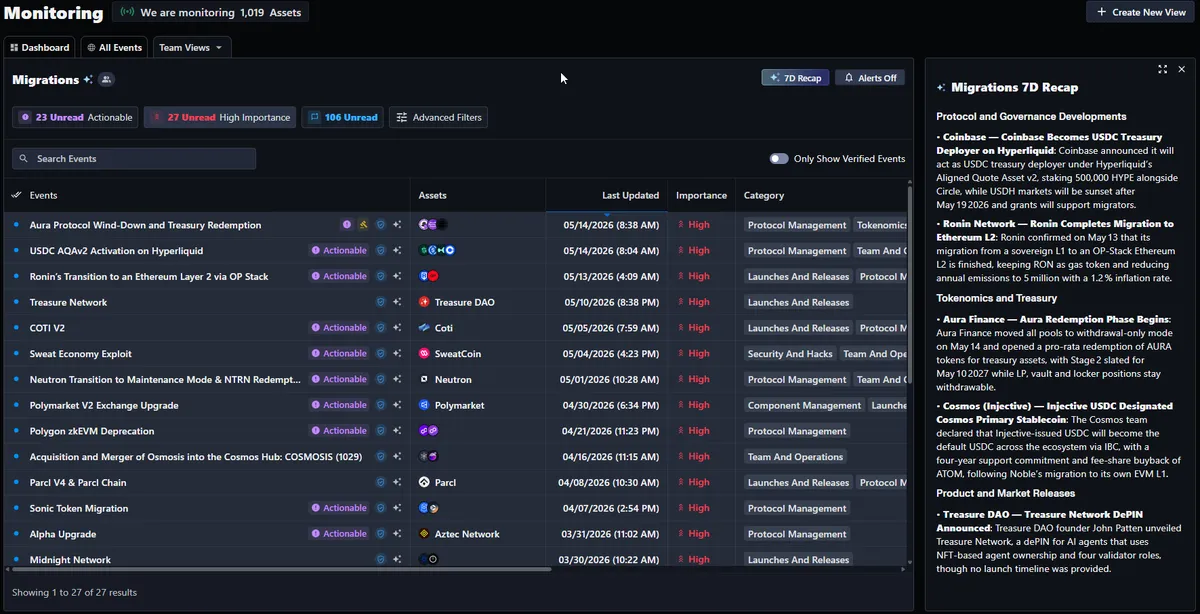
Task: Sort by Last Updated column header
Action: (630, 195)
